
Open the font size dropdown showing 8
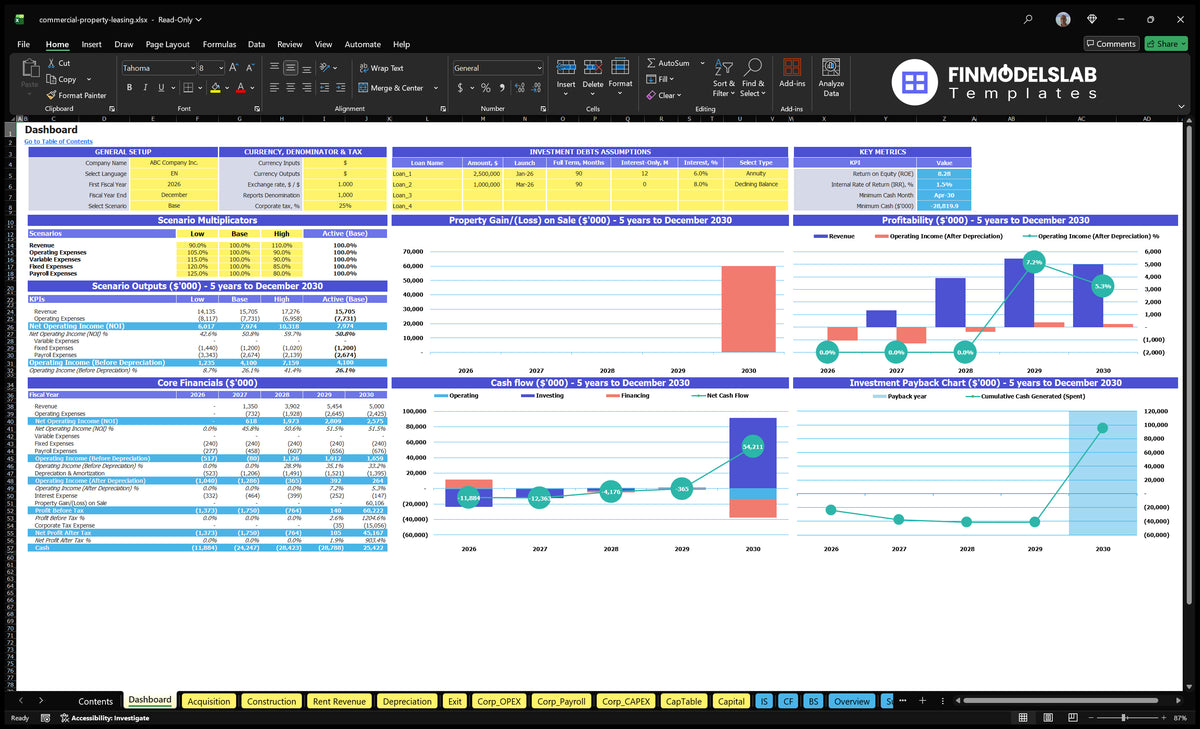[220, 68]
